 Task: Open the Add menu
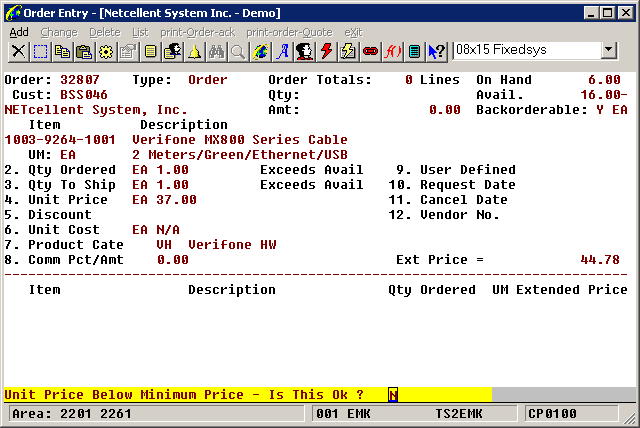point(19,32)
